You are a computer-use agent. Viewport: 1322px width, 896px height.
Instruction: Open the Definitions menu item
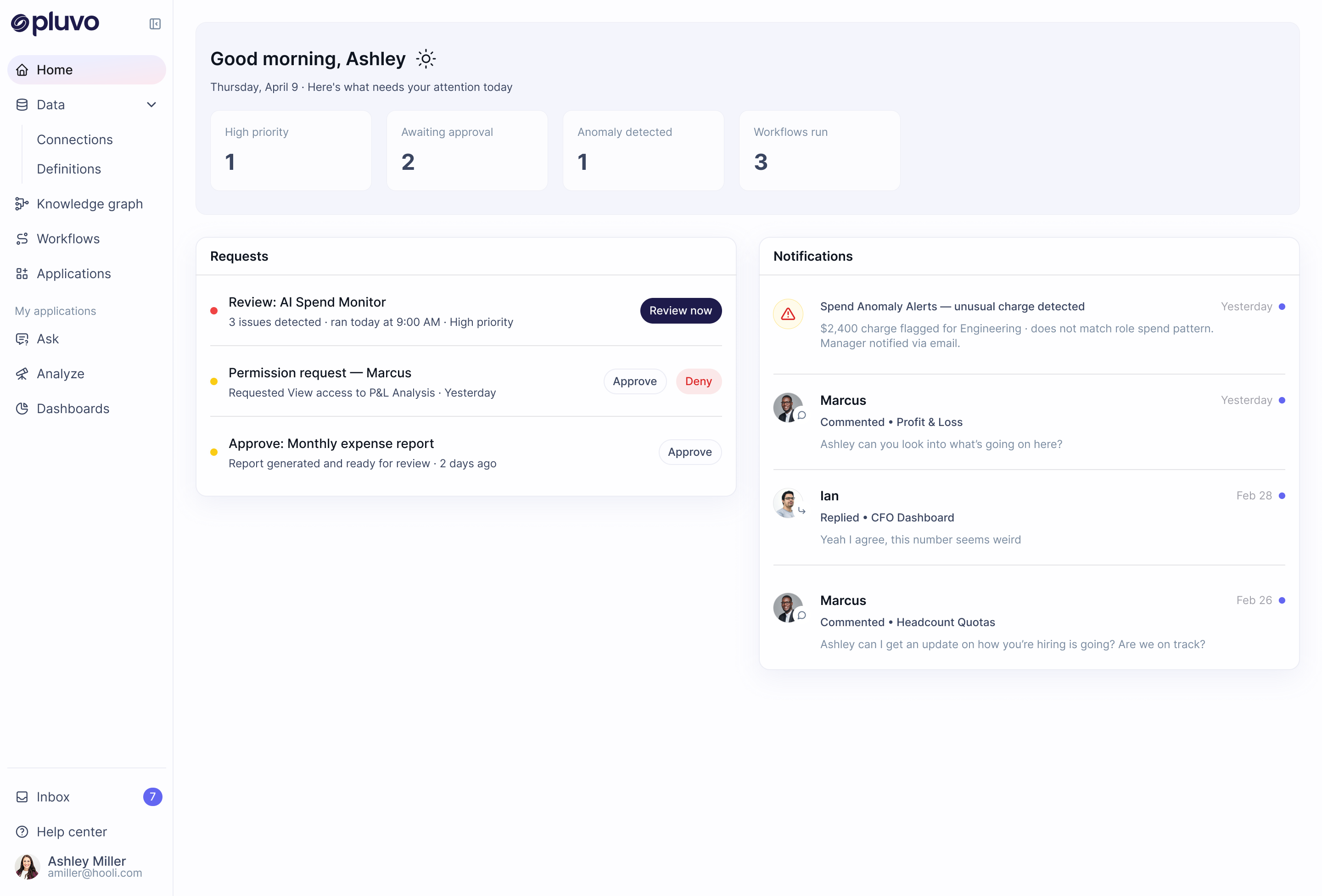(x=69, y=169)
